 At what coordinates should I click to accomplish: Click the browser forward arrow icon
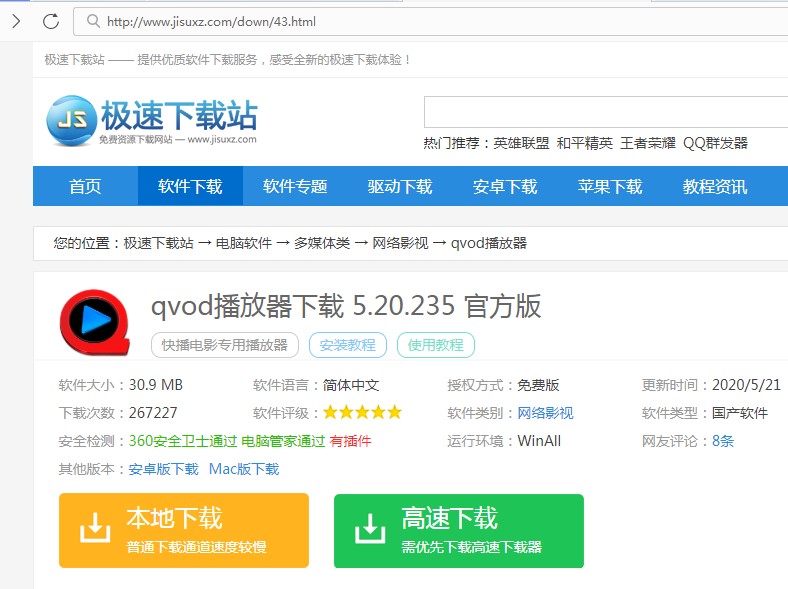click(16, 21)
